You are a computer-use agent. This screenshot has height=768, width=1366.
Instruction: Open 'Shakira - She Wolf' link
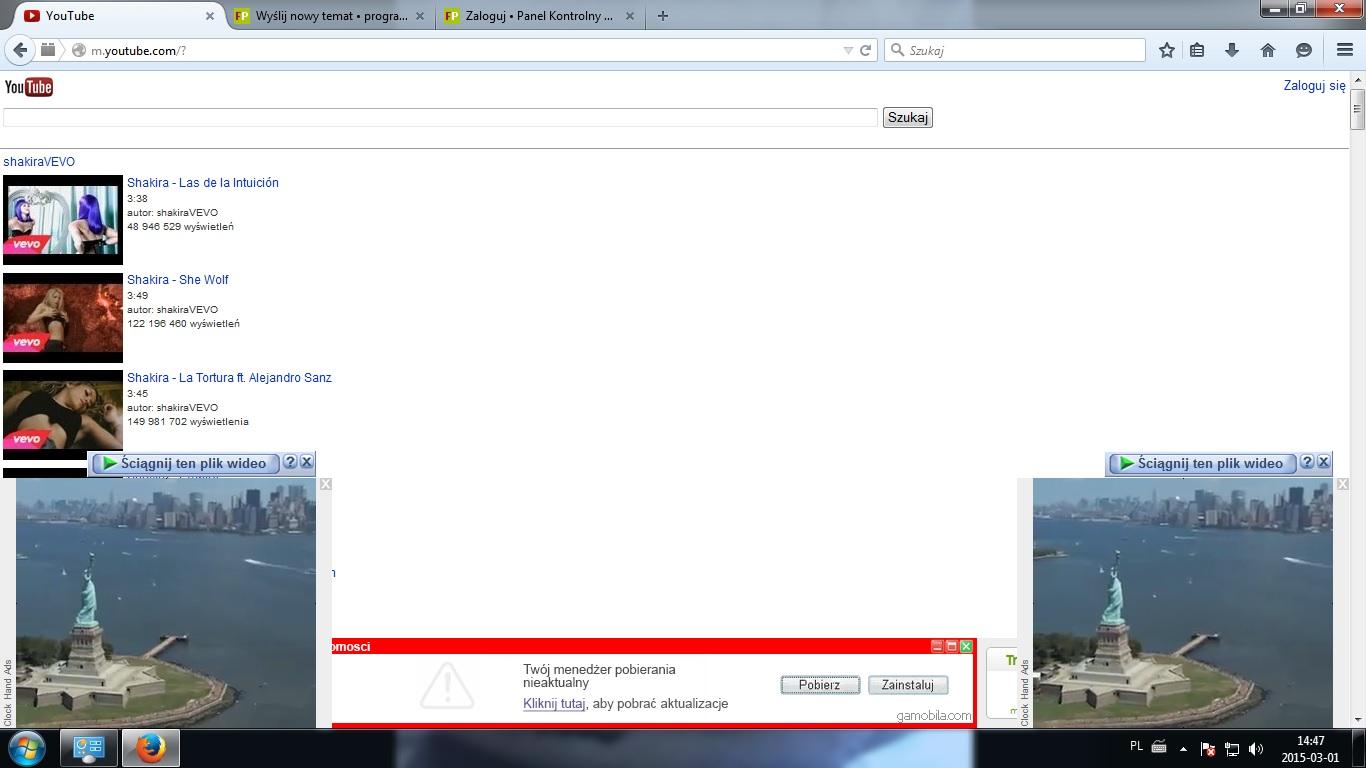[178, 280]
